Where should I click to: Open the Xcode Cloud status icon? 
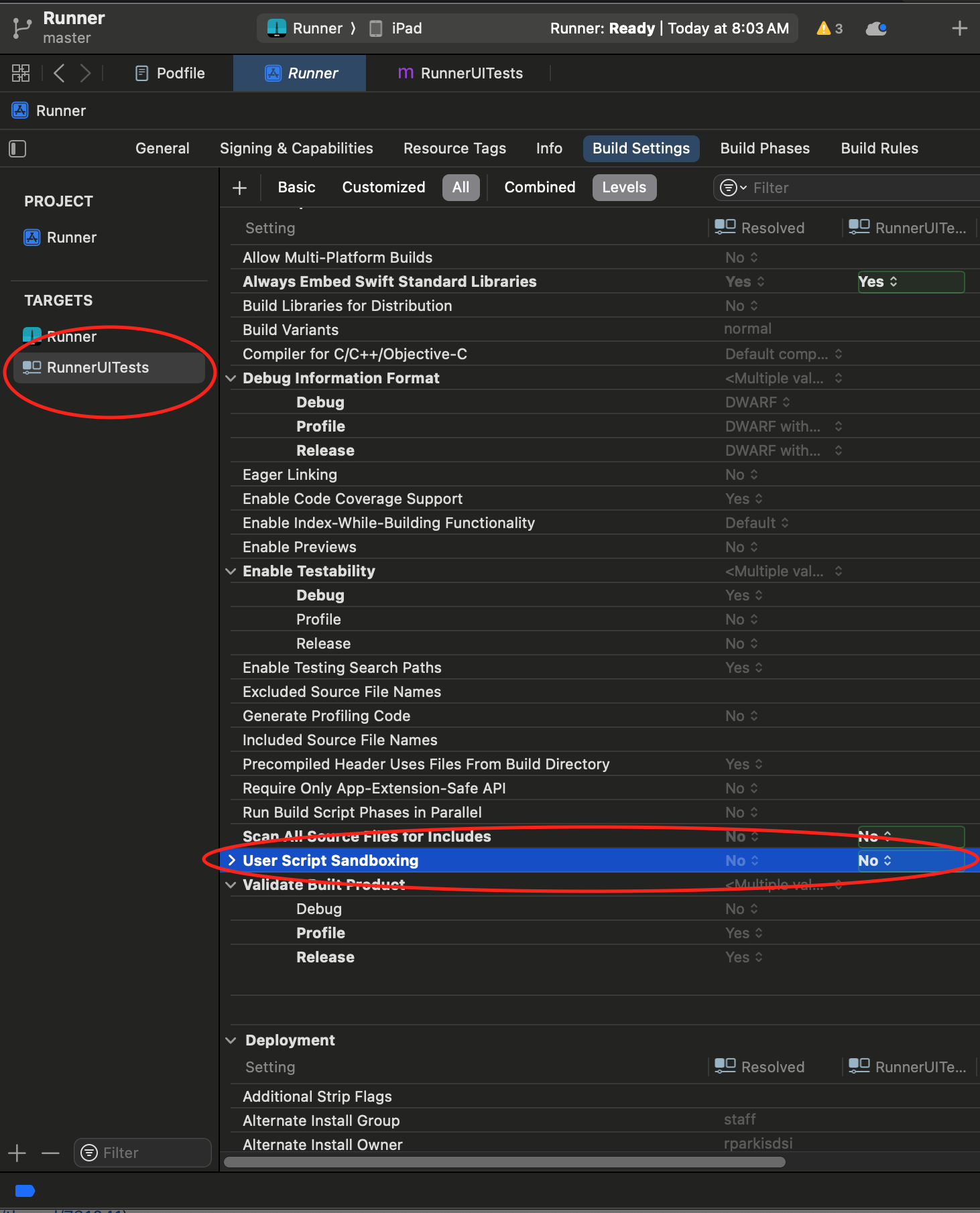(x=876, y=28)
